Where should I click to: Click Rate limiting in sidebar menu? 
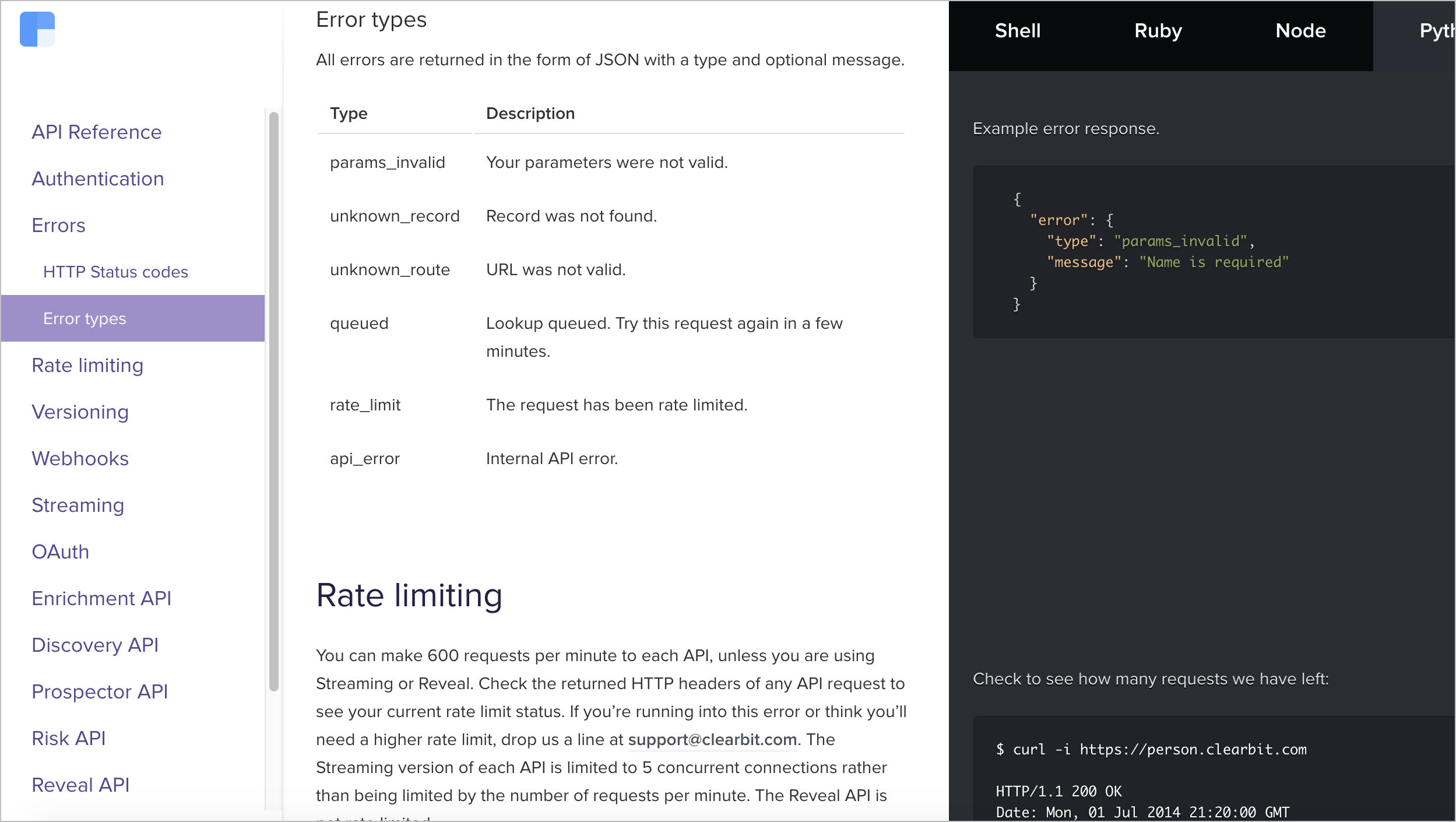tap(88, 365)
